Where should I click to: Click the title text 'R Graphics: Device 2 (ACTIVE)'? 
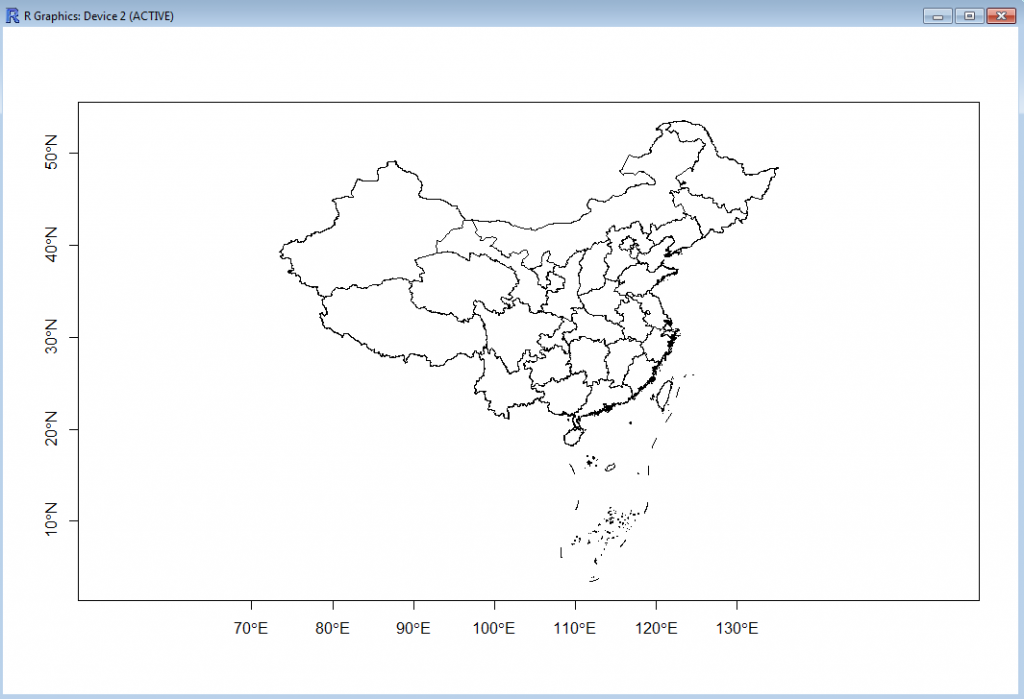click(95, 15)
